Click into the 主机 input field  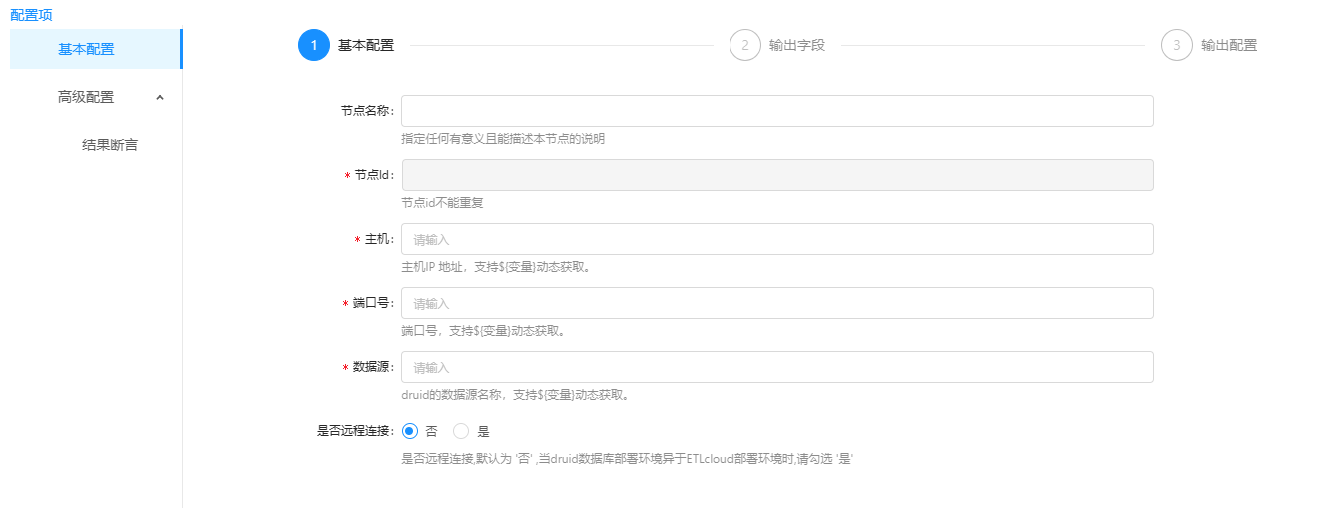click(777, 239)
